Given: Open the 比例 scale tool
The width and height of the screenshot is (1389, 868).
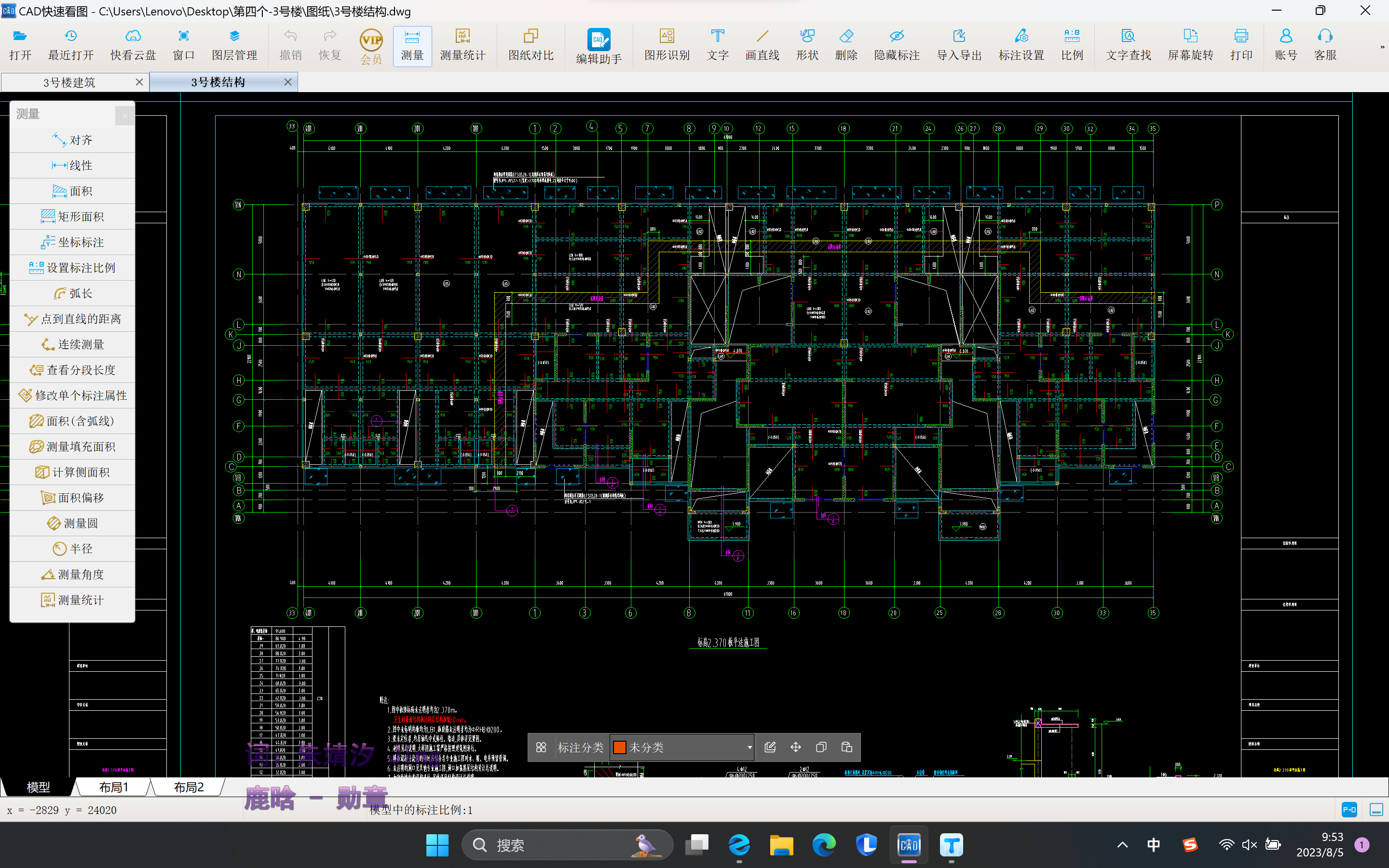Looking at the screenshot, I should click(1072, 45).
